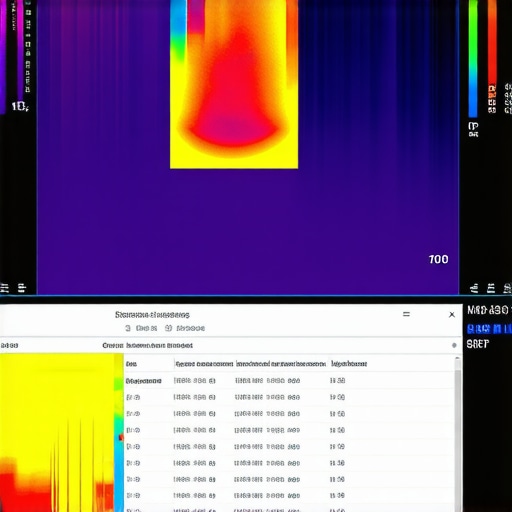Screen dimensions: 512x512
Task: Click the red marker on the thumbnail color strip
Action: coord(121,437)
